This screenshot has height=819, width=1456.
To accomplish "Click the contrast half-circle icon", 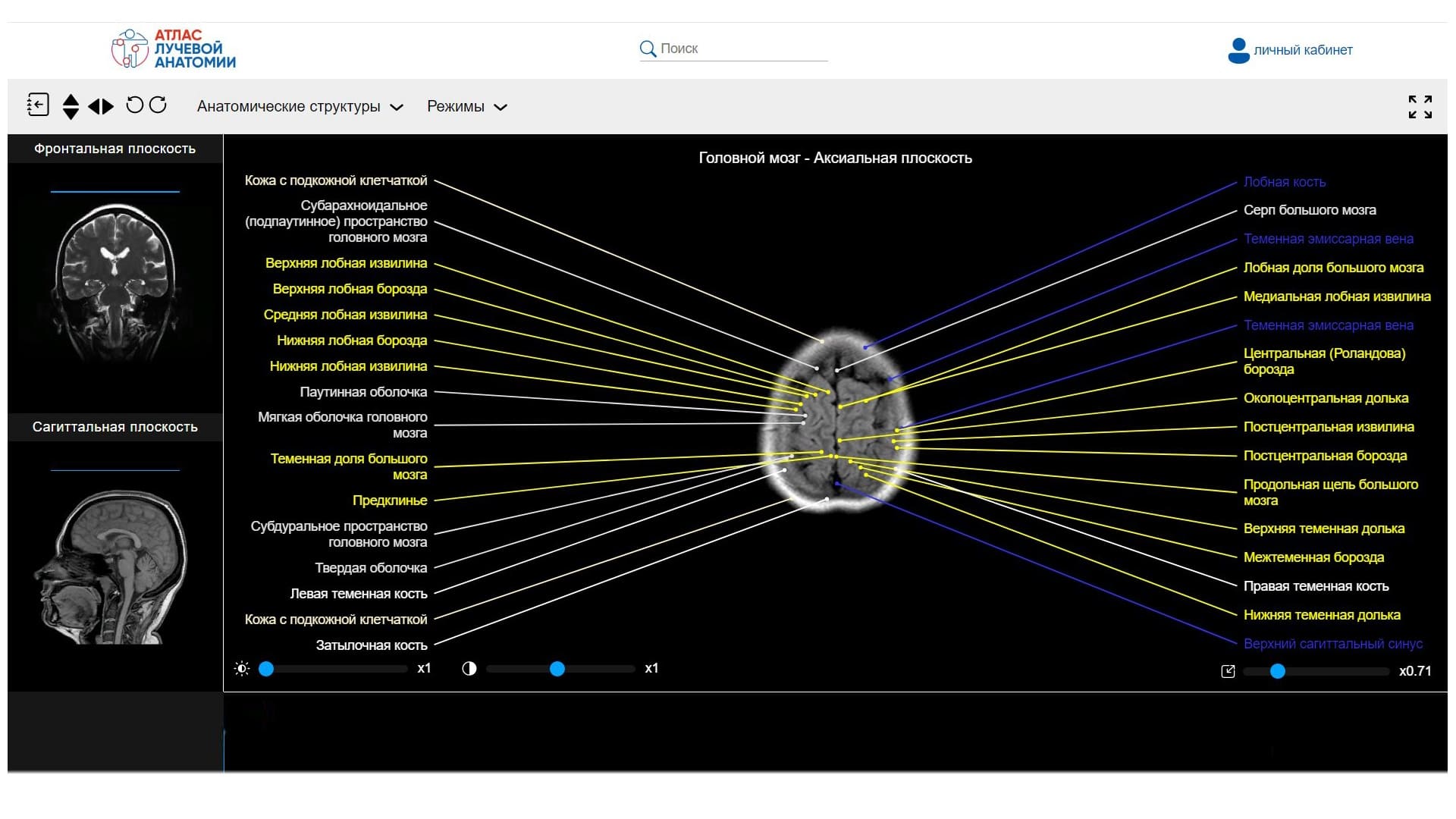I will coord(469,668).
